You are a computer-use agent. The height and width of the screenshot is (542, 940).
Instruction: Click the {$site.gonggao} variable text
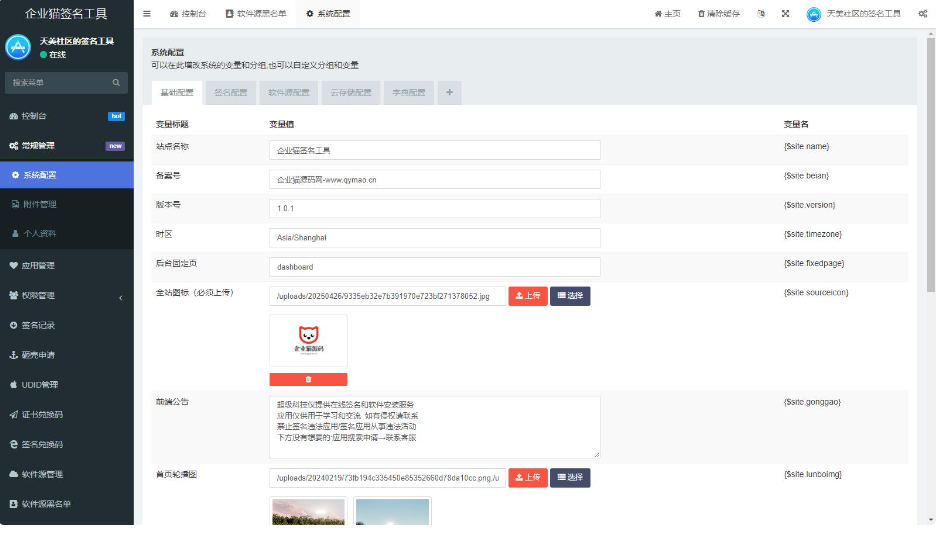coord(812,402)
